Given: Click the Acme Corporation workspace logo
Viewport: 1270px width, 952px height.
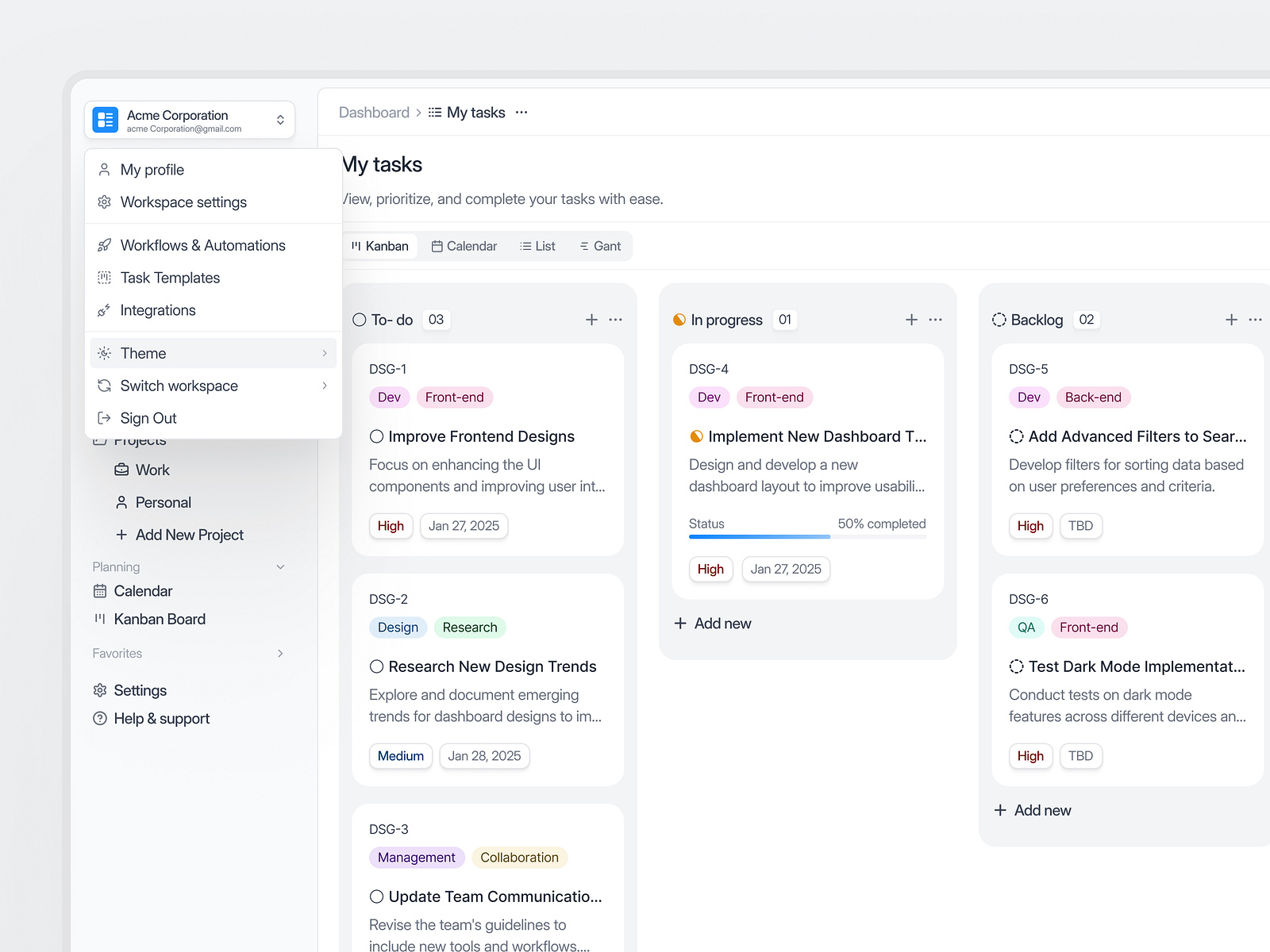Looking at the screenshot, I should click(x=104, y=119).
